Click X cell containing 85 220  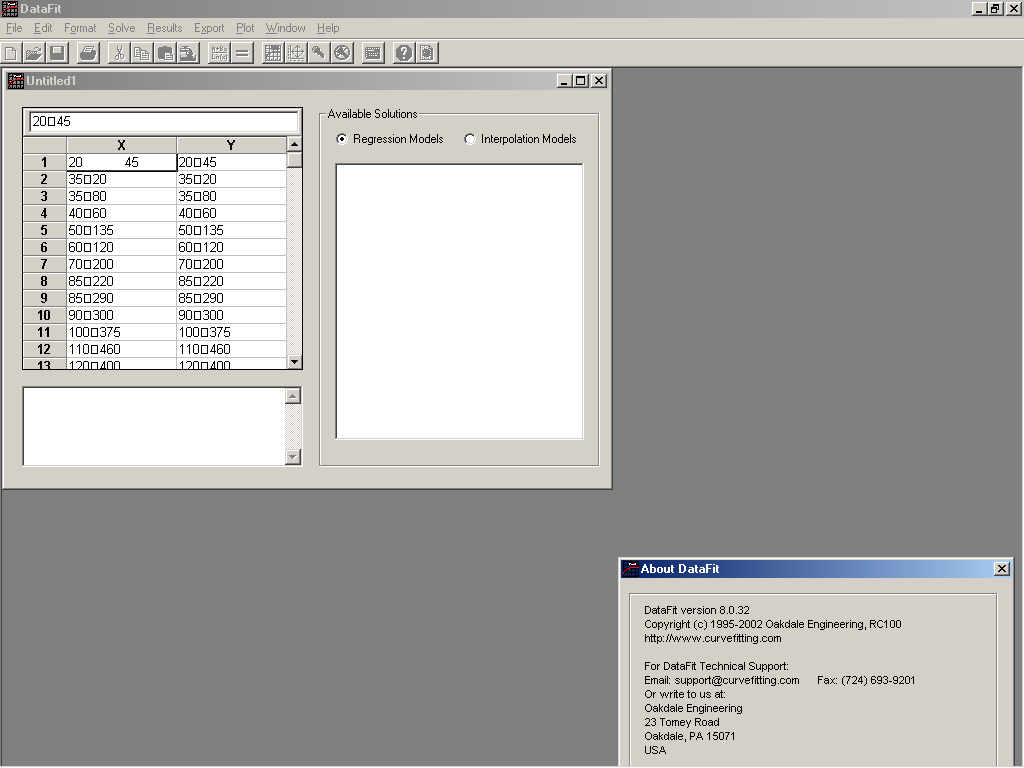[x=121, y=281]
